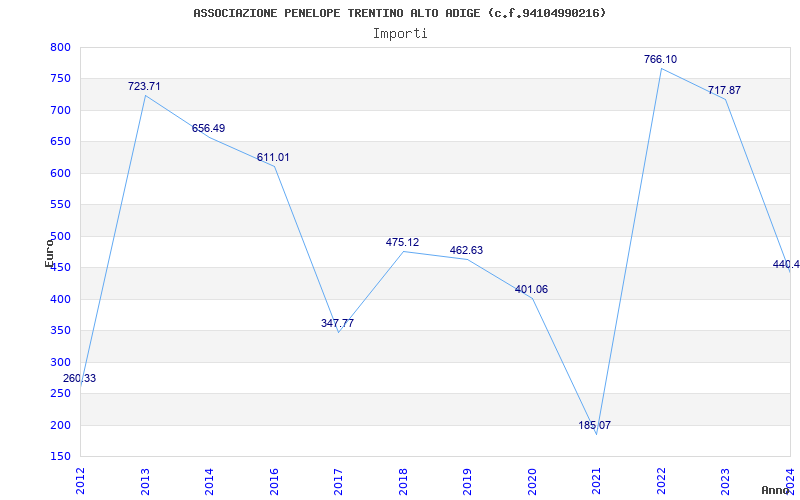Select the 347.77 data label
The image size is (800, 500).
(337, 323)
